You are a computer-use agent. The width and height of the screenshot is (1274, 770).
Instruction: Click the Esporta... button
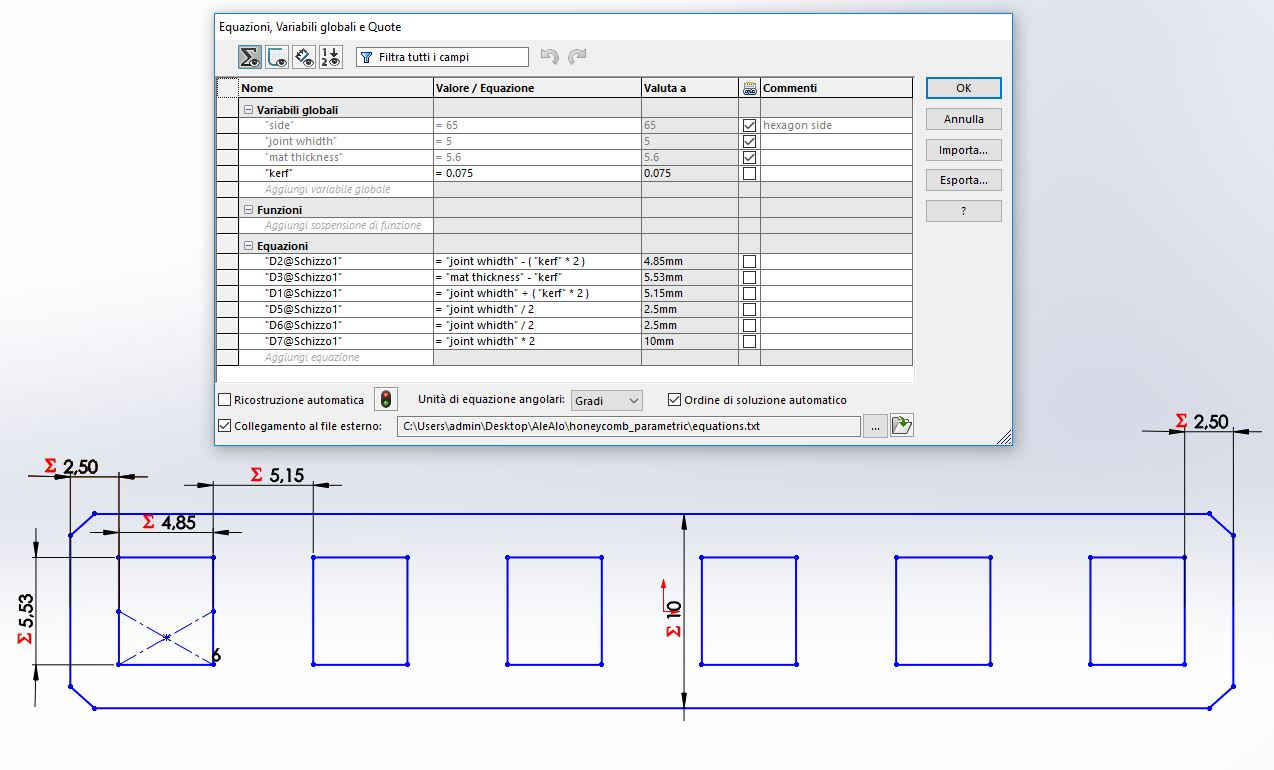pos(963,181)
